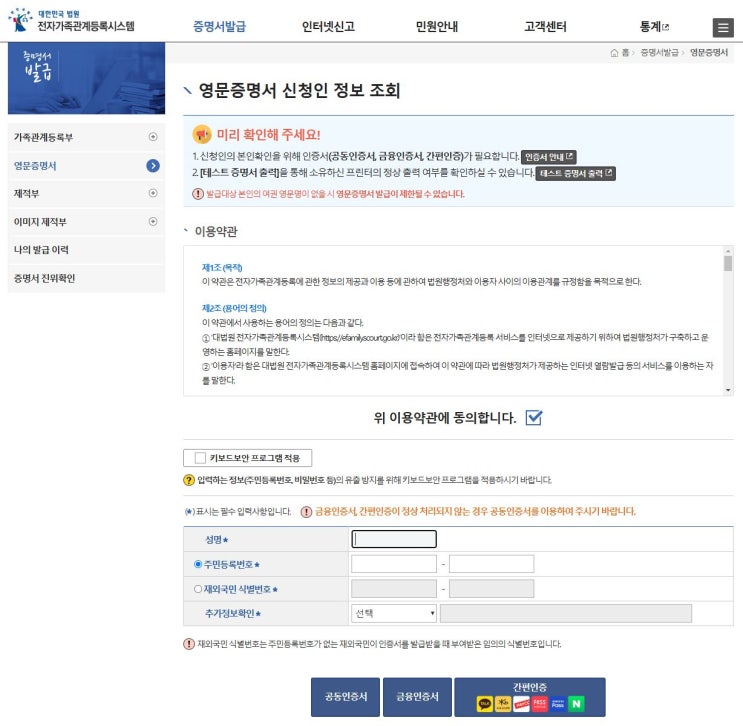
Task: Click the second 재외국민 식별번호 input field
Action: coord(491,589)
